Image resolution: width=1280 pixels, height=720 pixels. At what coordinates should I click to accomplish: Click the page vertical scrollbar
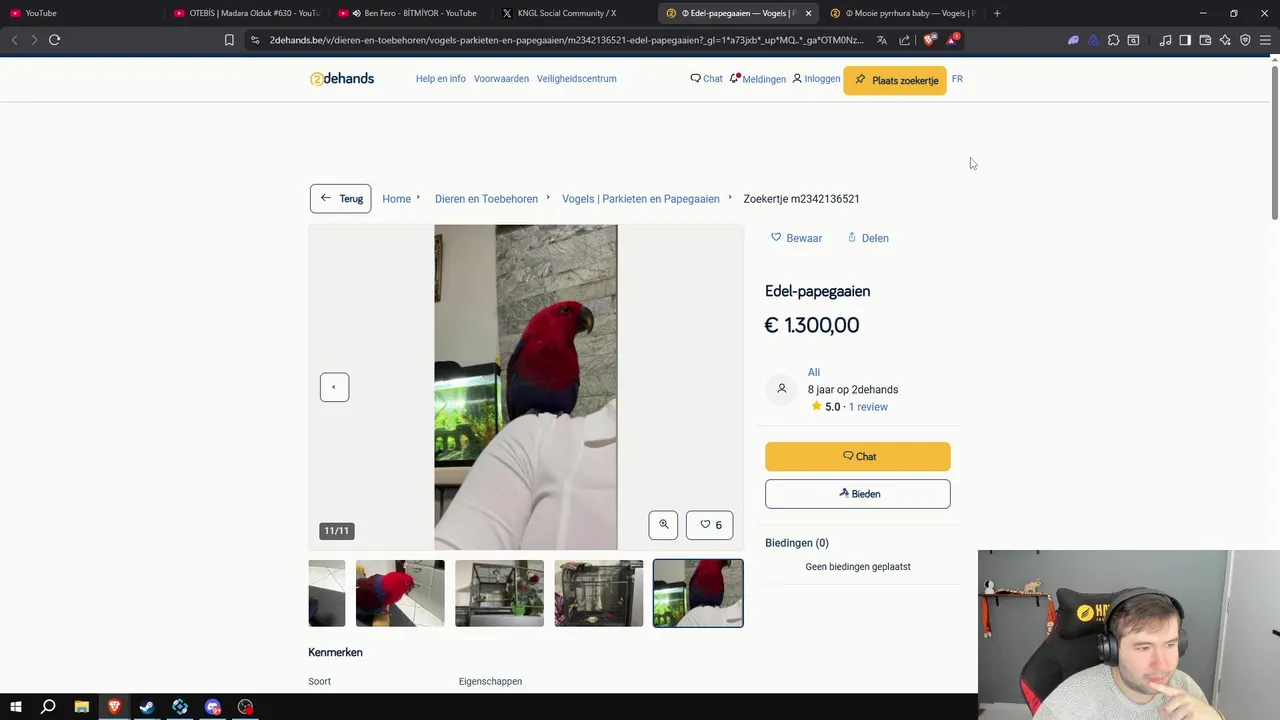point(1274,140)
